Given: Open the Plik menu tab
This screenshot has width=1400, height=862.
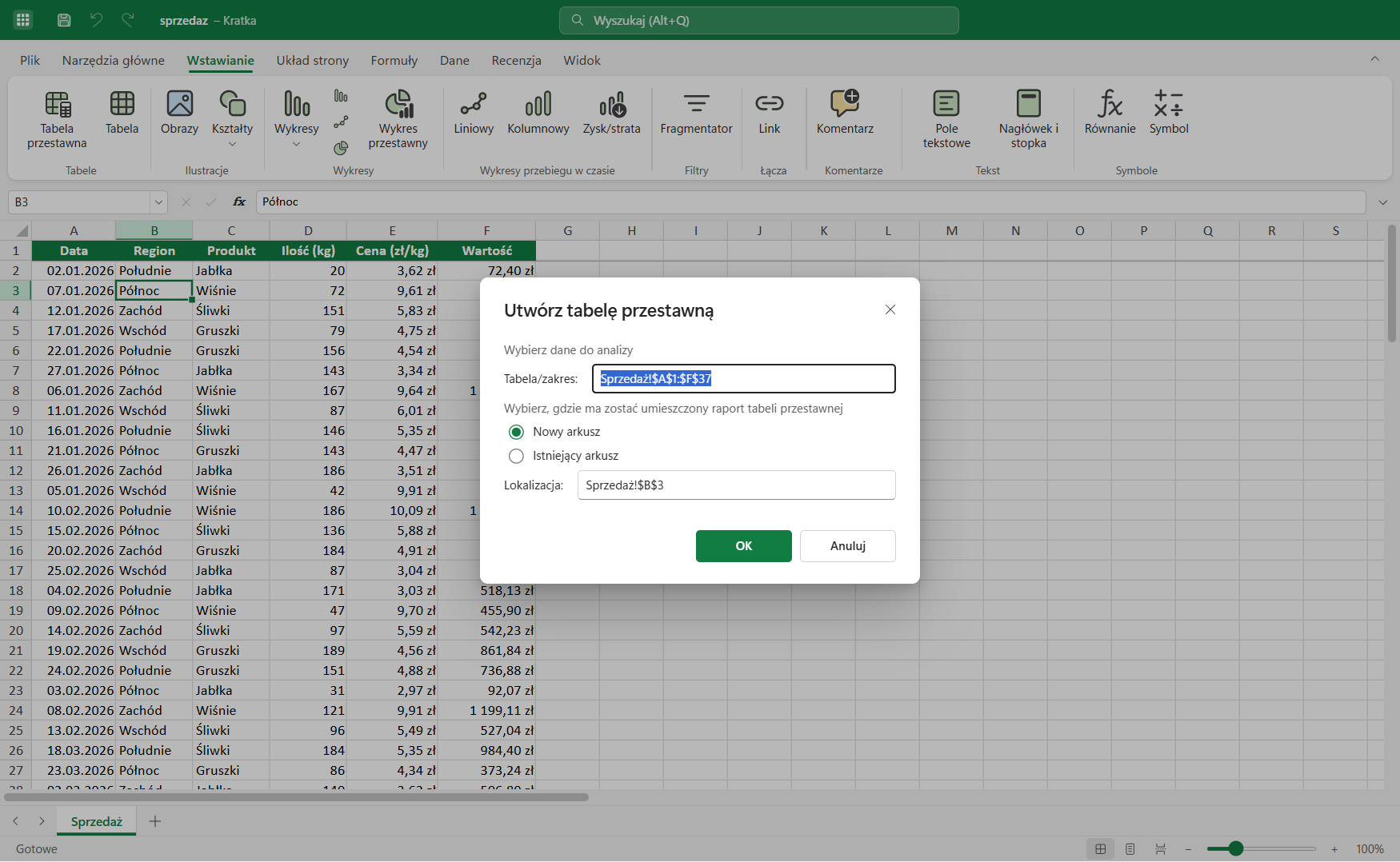Looking at the screenshot, I should pyautogui.click(x=30, y=60).
